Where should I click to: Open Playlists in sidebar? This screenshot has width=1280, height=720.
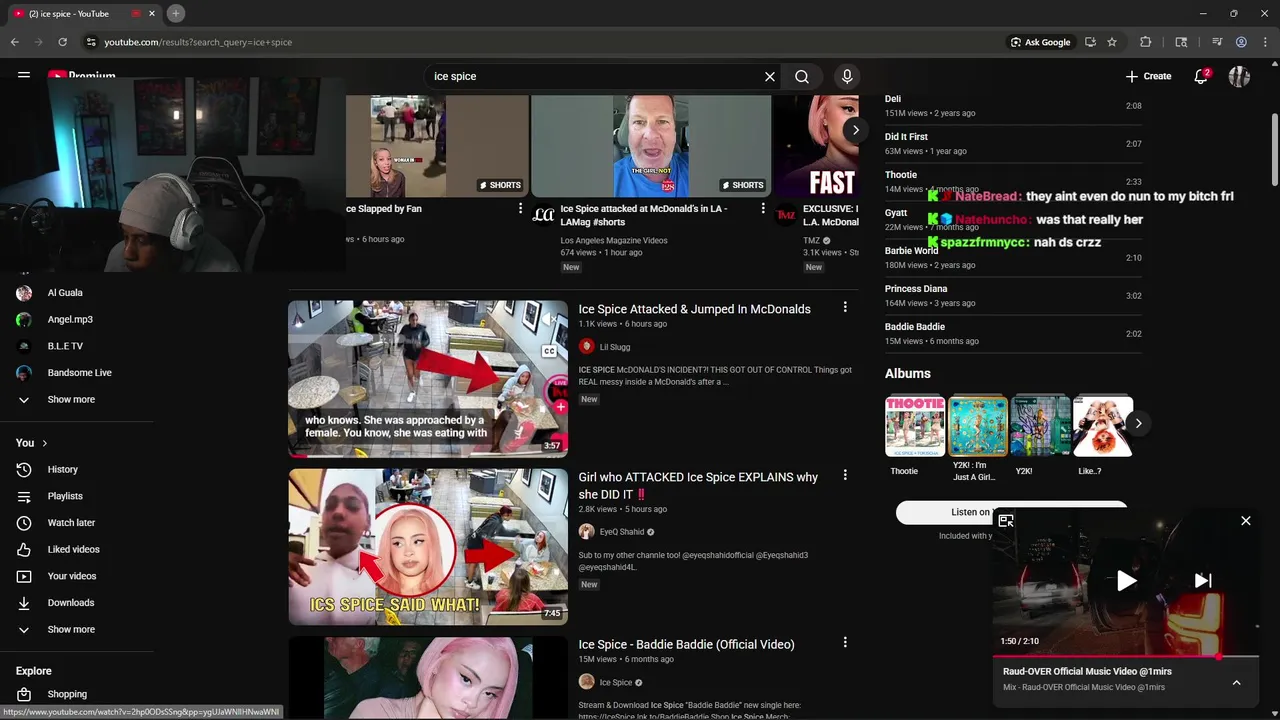pyautogui.click(x=65, y=496)
